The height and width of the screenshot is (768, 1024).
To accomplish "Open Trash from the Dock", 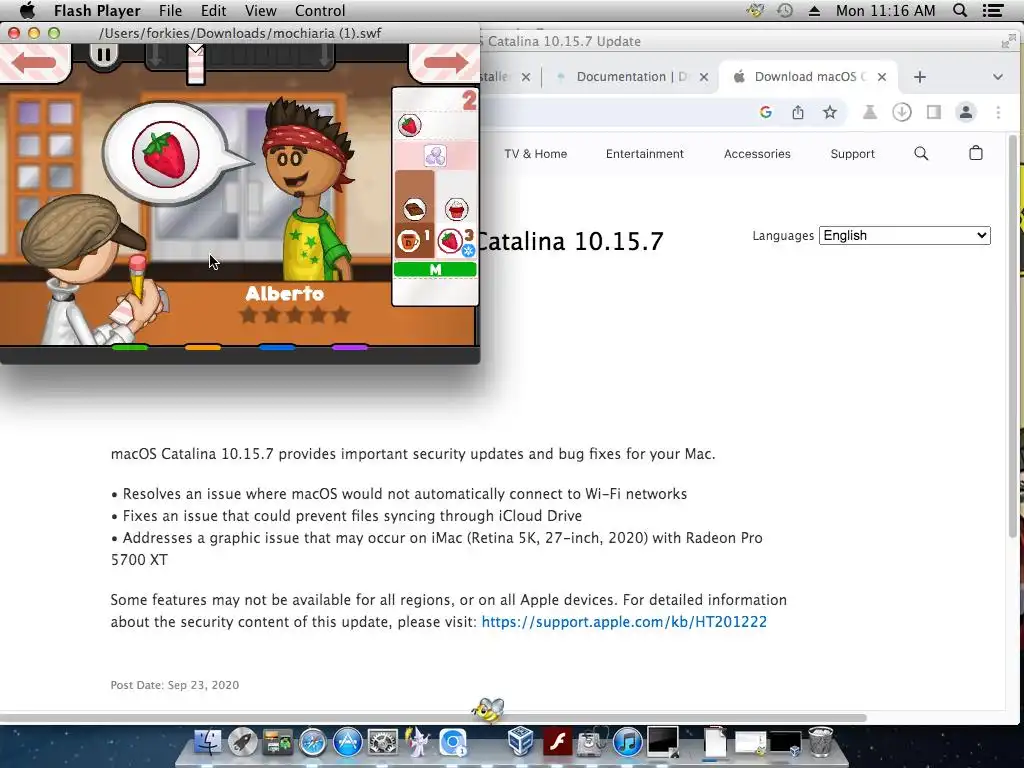I will point(820,742).
